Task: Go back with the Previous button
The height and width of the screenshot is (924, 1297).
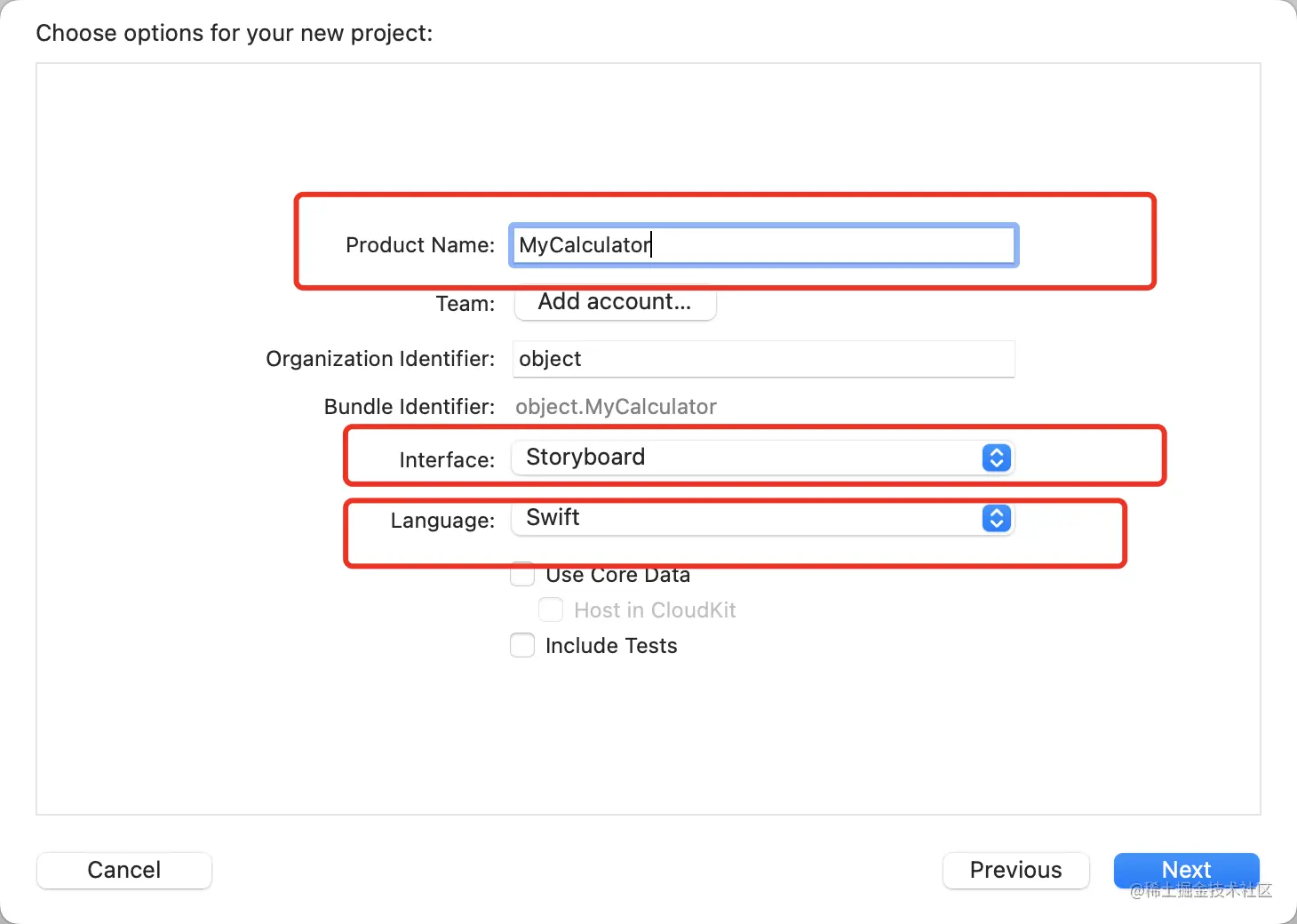Action: tap(1015, 870)
